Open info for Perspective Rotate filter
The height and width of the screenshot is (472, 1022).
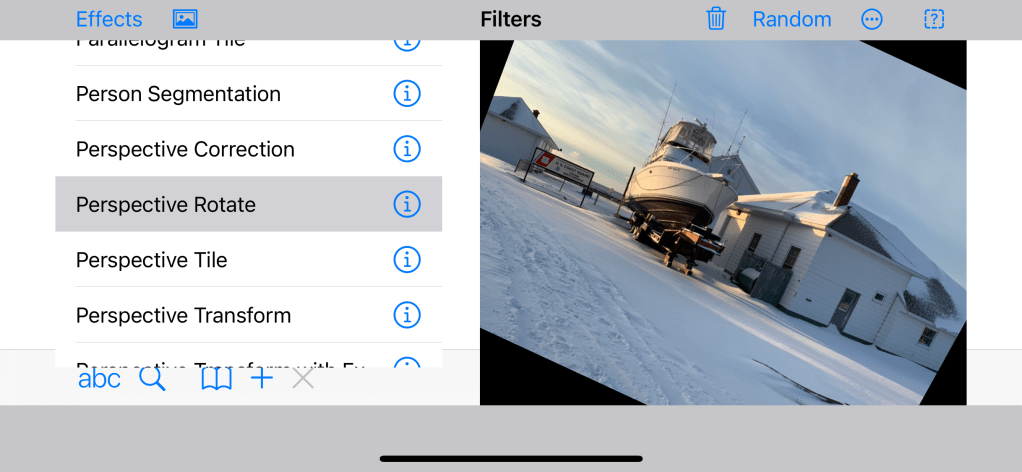click(406, 204)
